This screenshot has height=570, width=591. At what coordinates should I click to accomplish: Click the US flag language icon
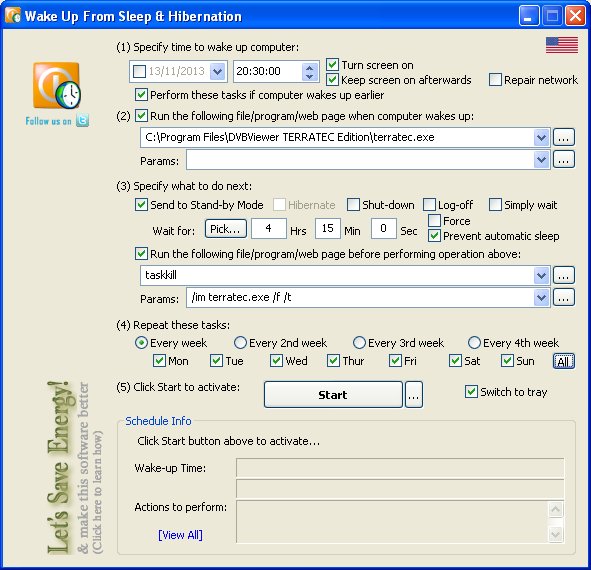(562, 45)
